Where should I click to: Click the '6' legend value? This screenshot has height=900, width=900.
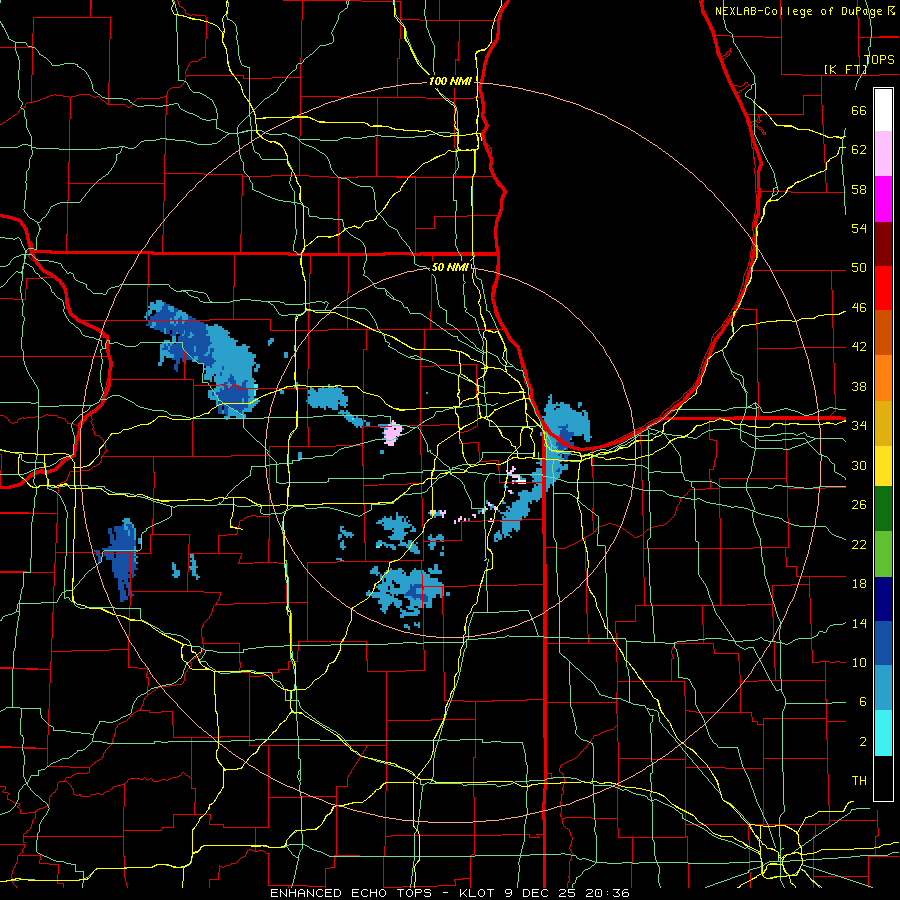(x=863, y=702)
